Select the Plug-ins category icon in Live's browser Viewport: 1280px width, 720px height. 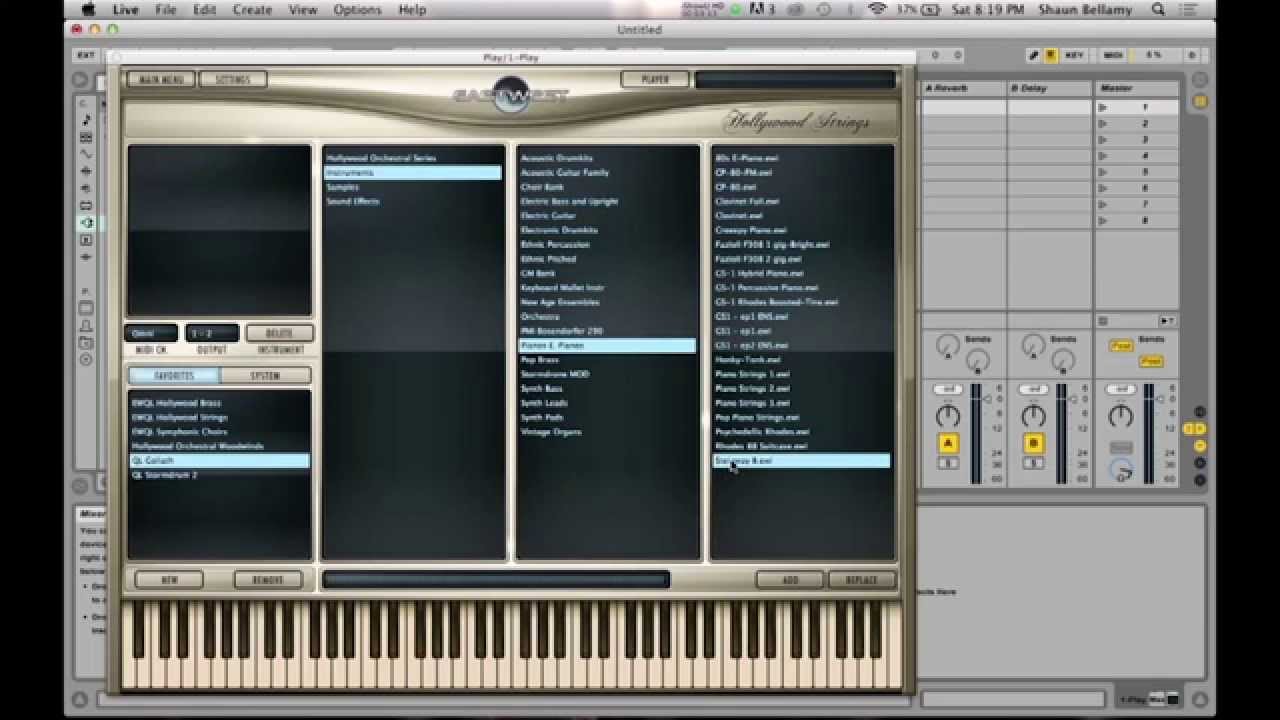[x=87, y=223]
